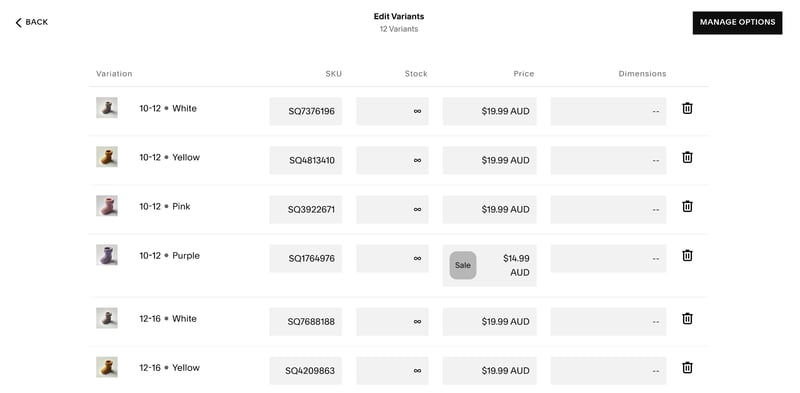Edit stock for 10-12 Yellow
This screenshot has width=800, height=393.
tap(392, 160)
